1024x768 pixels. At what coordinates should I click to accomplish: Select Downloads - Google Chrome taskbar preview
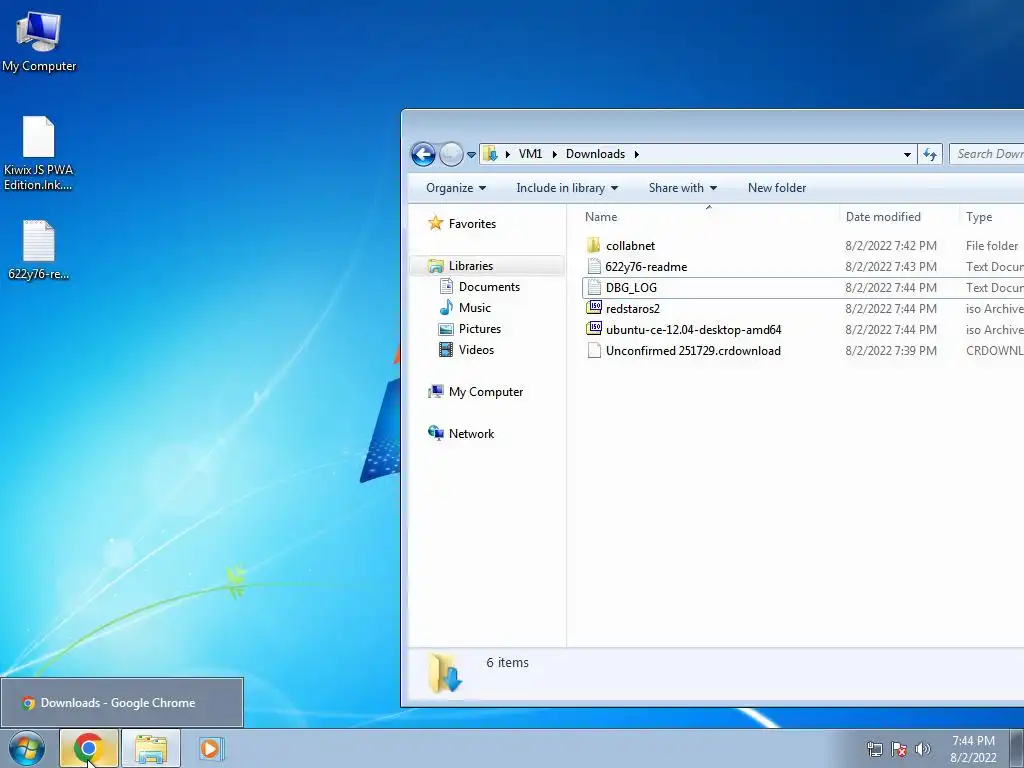tap(122, 703)
